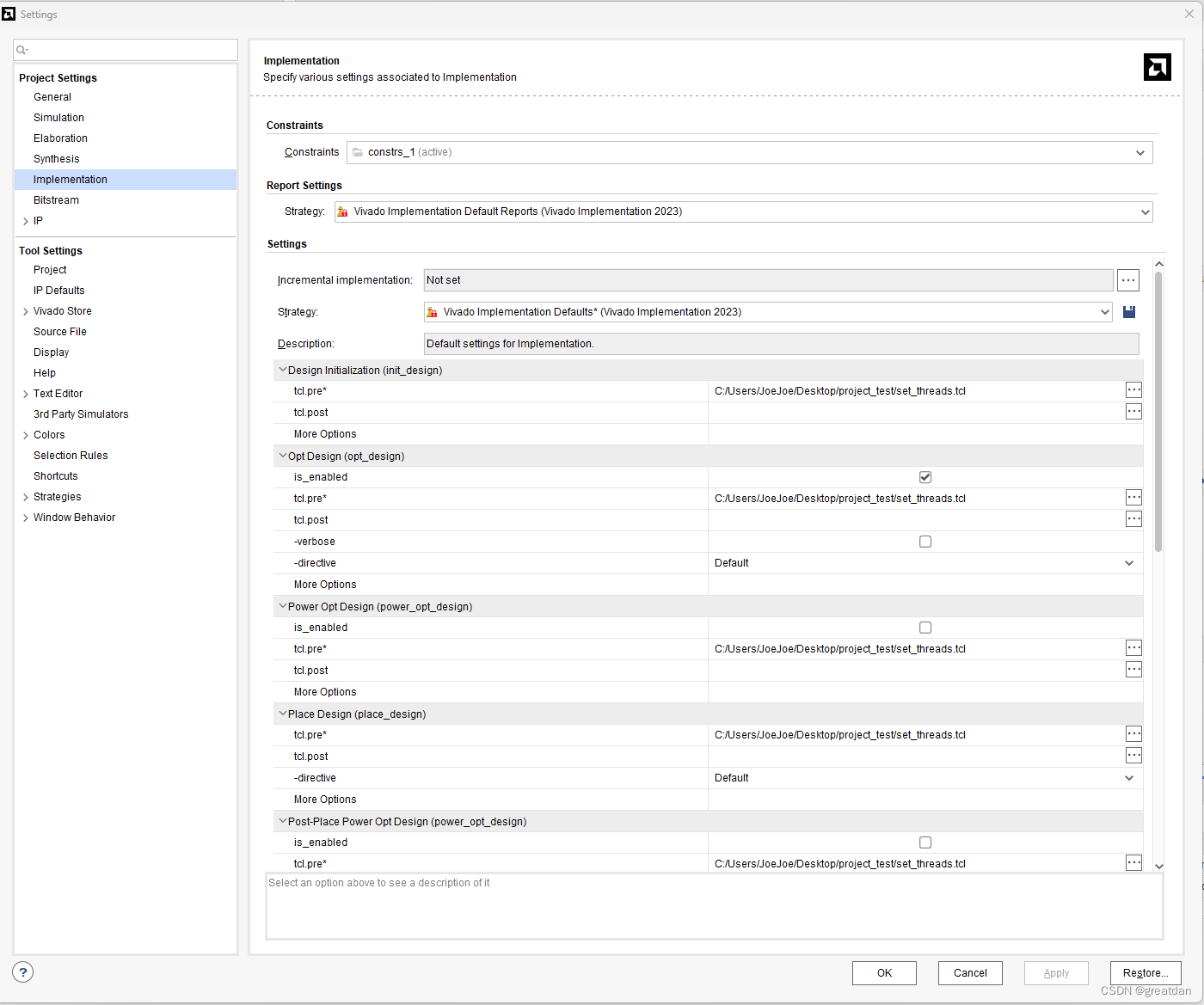Expand the Window Behavior node
Image resolution: width=1204 pixels, height=1005 pixels.
point(26,518)
